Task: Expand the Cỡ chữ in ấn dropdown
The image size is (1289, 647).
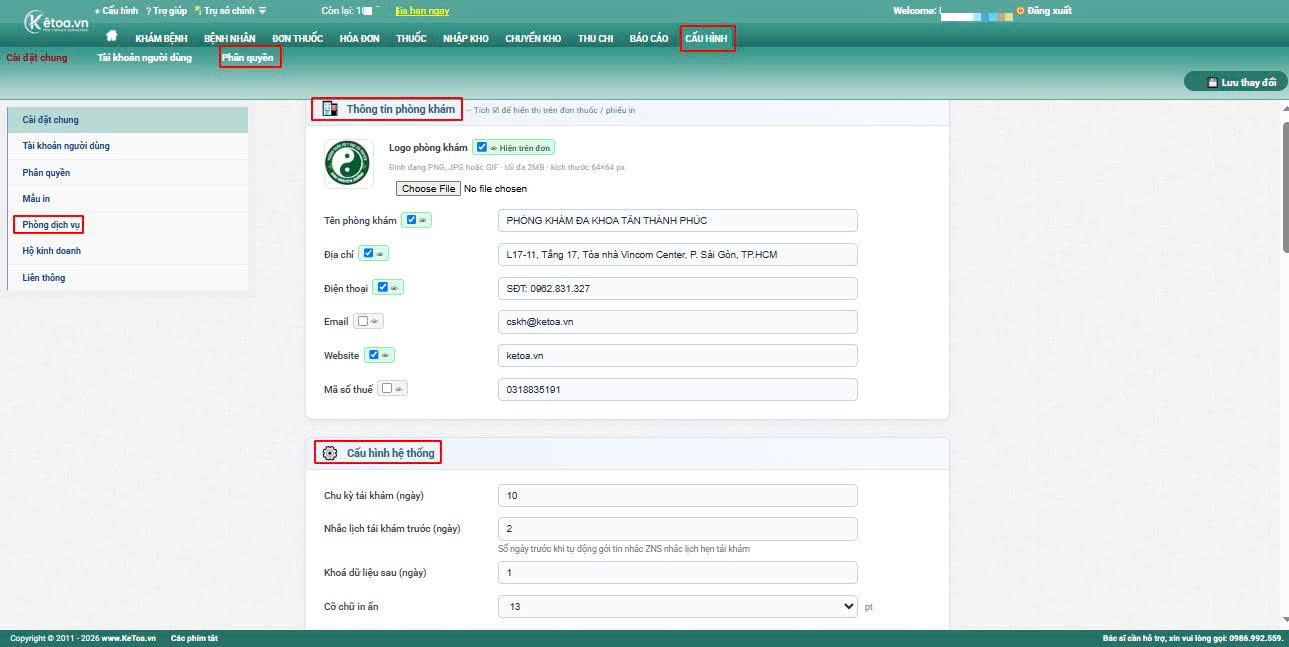Action: 677,606
